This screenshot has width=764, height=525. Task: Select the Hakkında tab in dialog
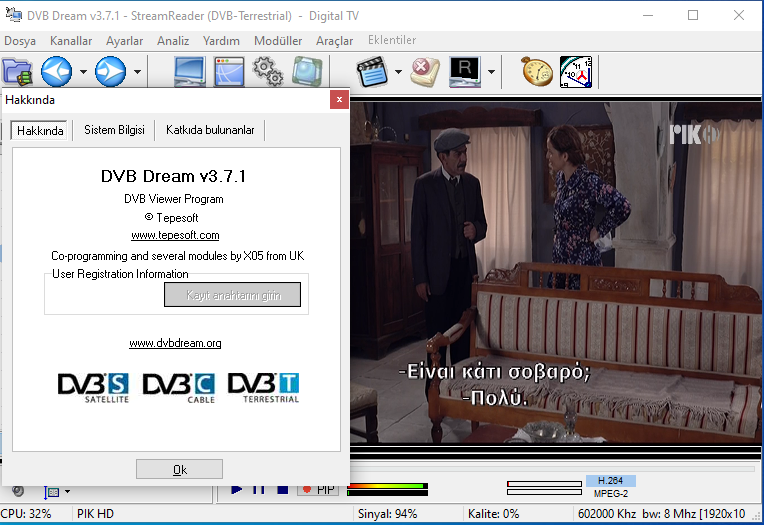(40, 131)
